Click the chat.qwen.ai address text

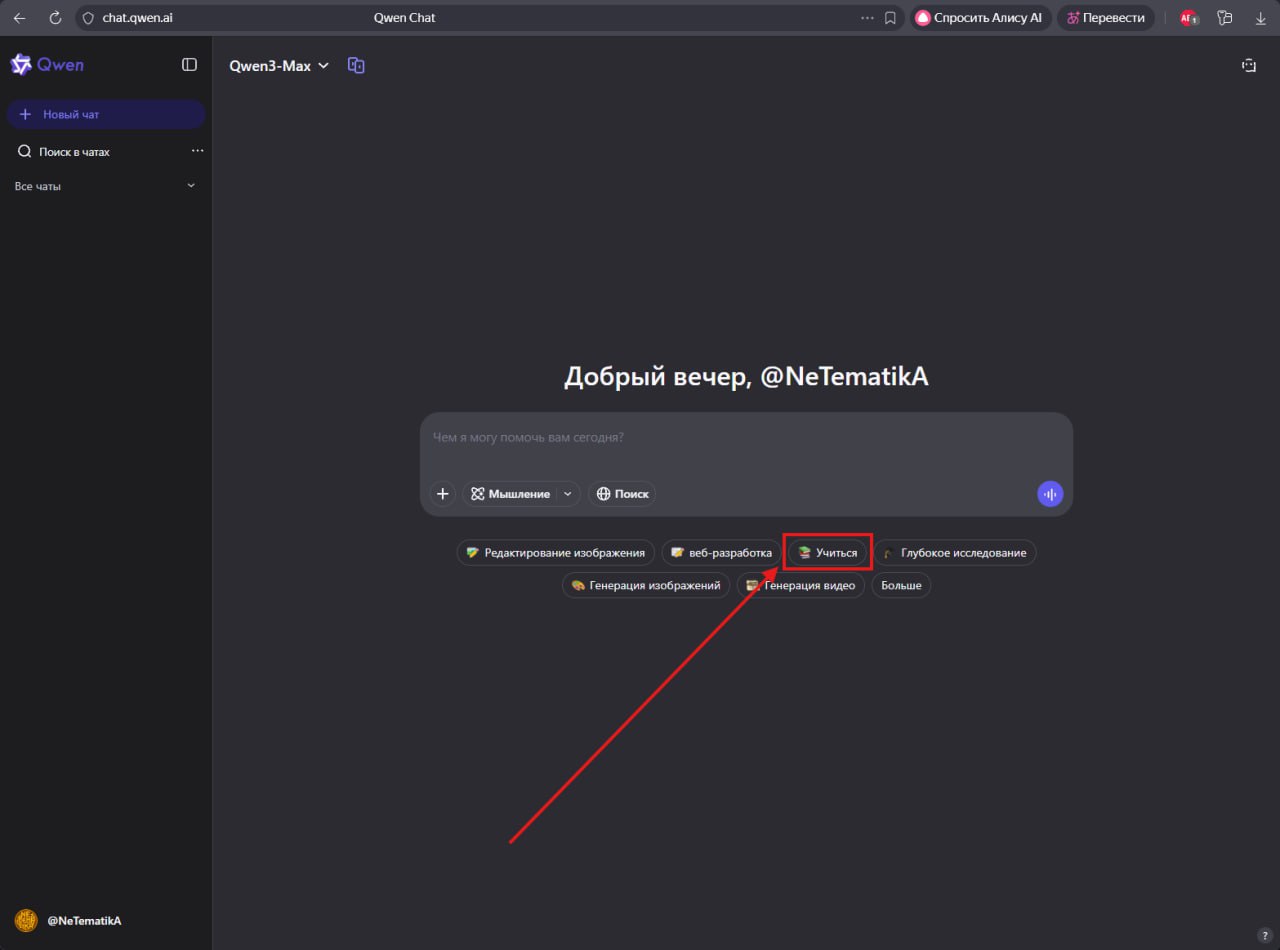(138, 18)
